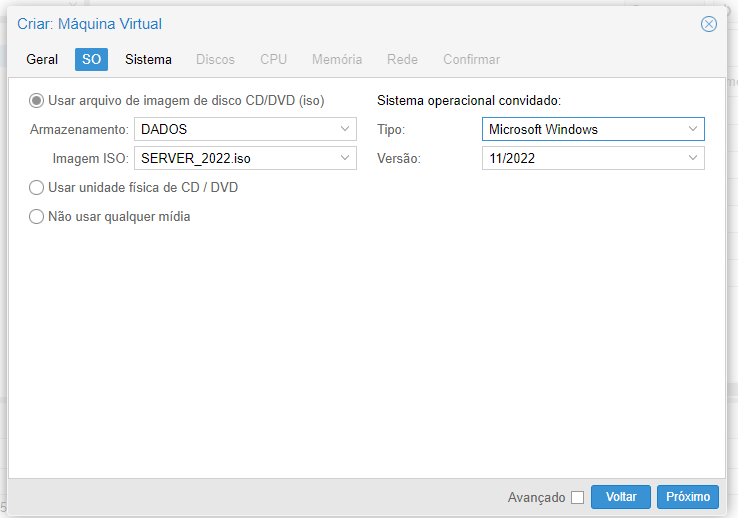Switch to the Geral tab
The width and height of the screenshot is (738, 518).
tap(42, 59)
